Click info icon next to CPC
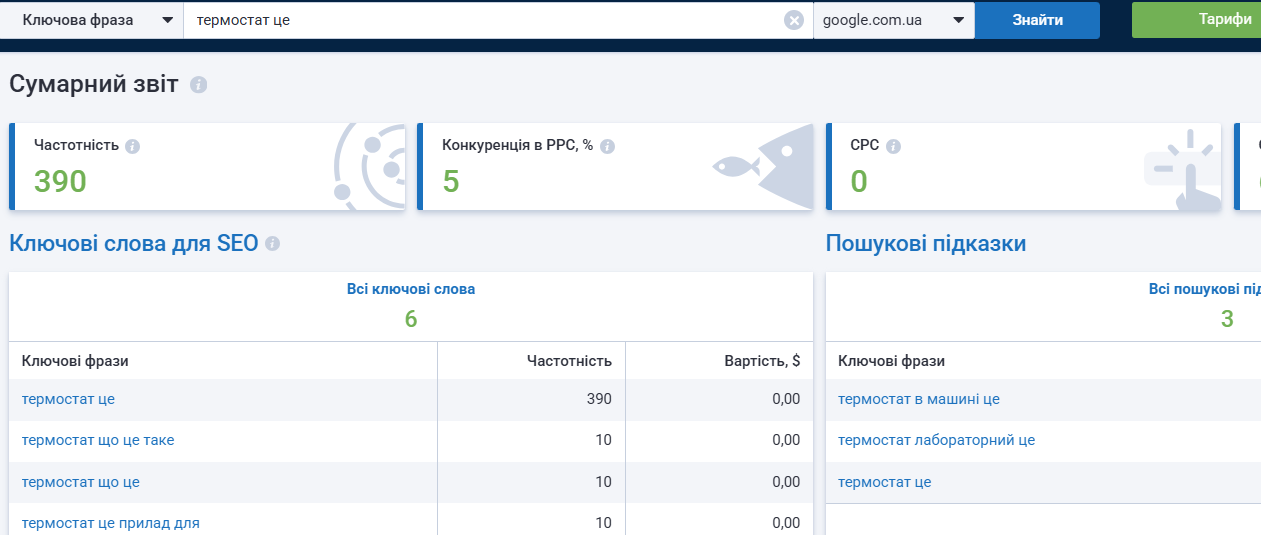Screen dimensions: 1261x535 (x=893, y=146)
